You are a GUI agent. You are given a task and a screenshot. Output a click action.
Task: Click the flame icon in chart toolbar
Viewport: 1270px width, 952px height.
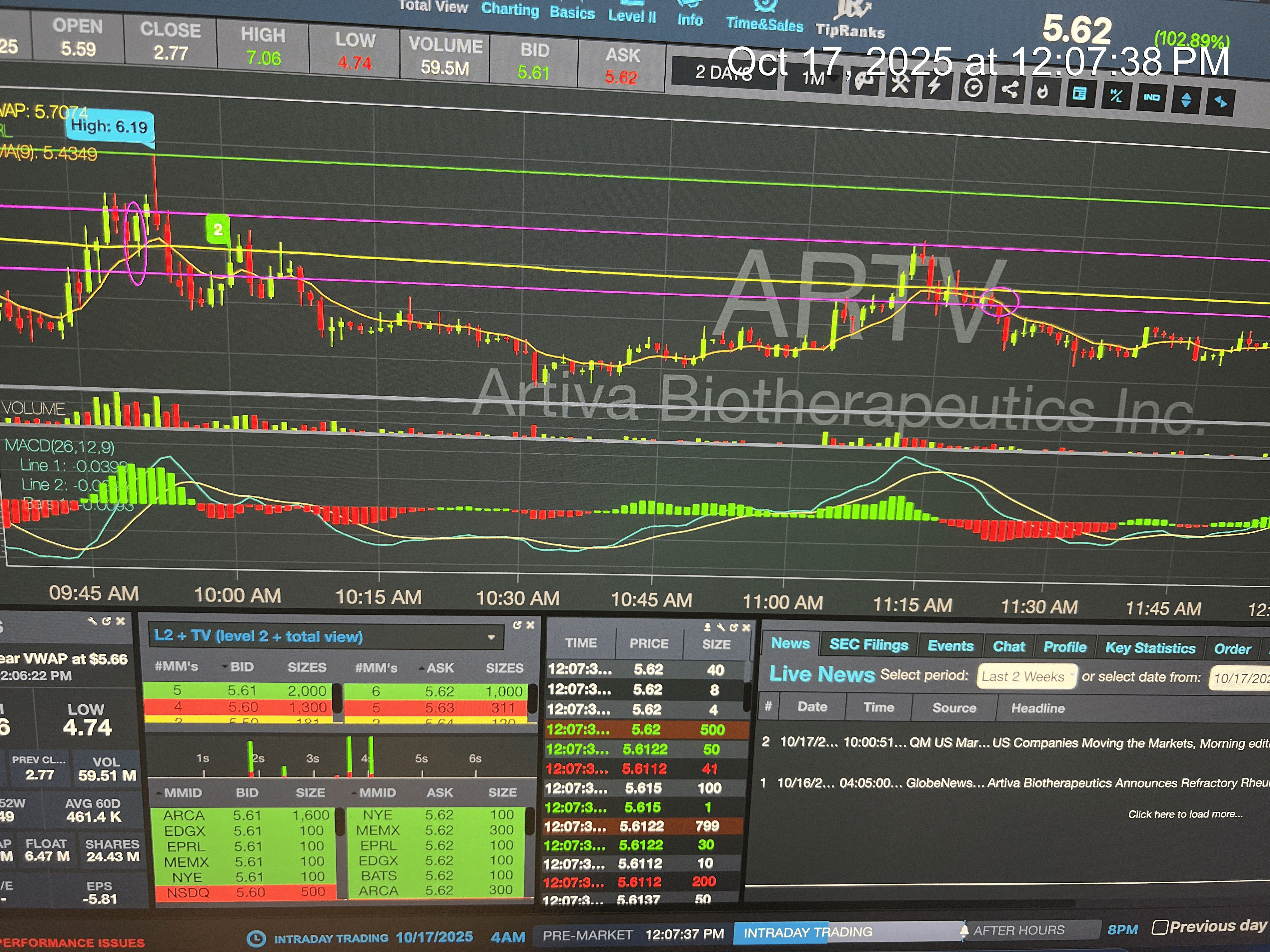click(1043, 91)
